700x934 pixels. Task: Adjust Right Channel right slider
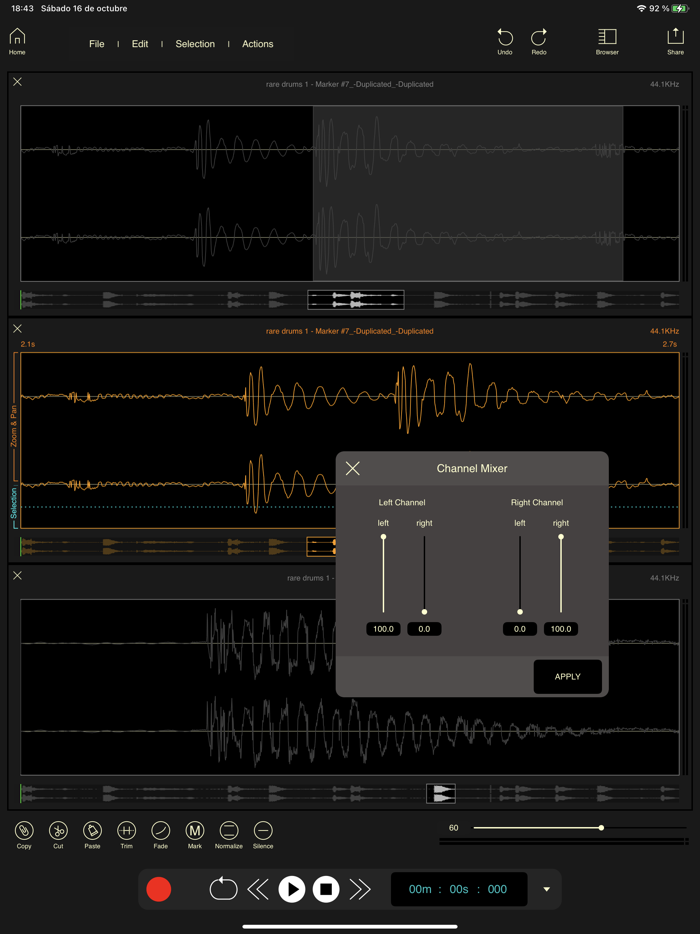(561, 574)
